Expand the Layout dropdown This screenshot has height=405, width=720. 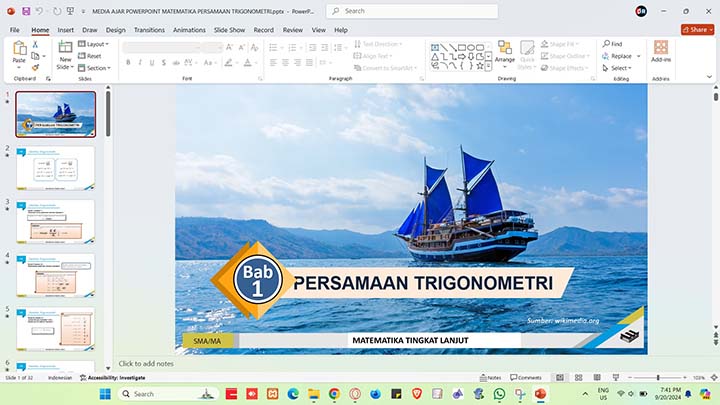[94, 44]
